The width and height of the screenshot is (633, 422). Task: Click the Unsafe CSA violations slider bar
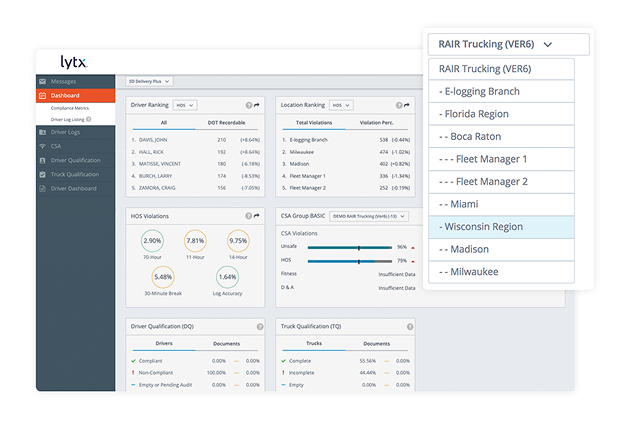[350, 248]
